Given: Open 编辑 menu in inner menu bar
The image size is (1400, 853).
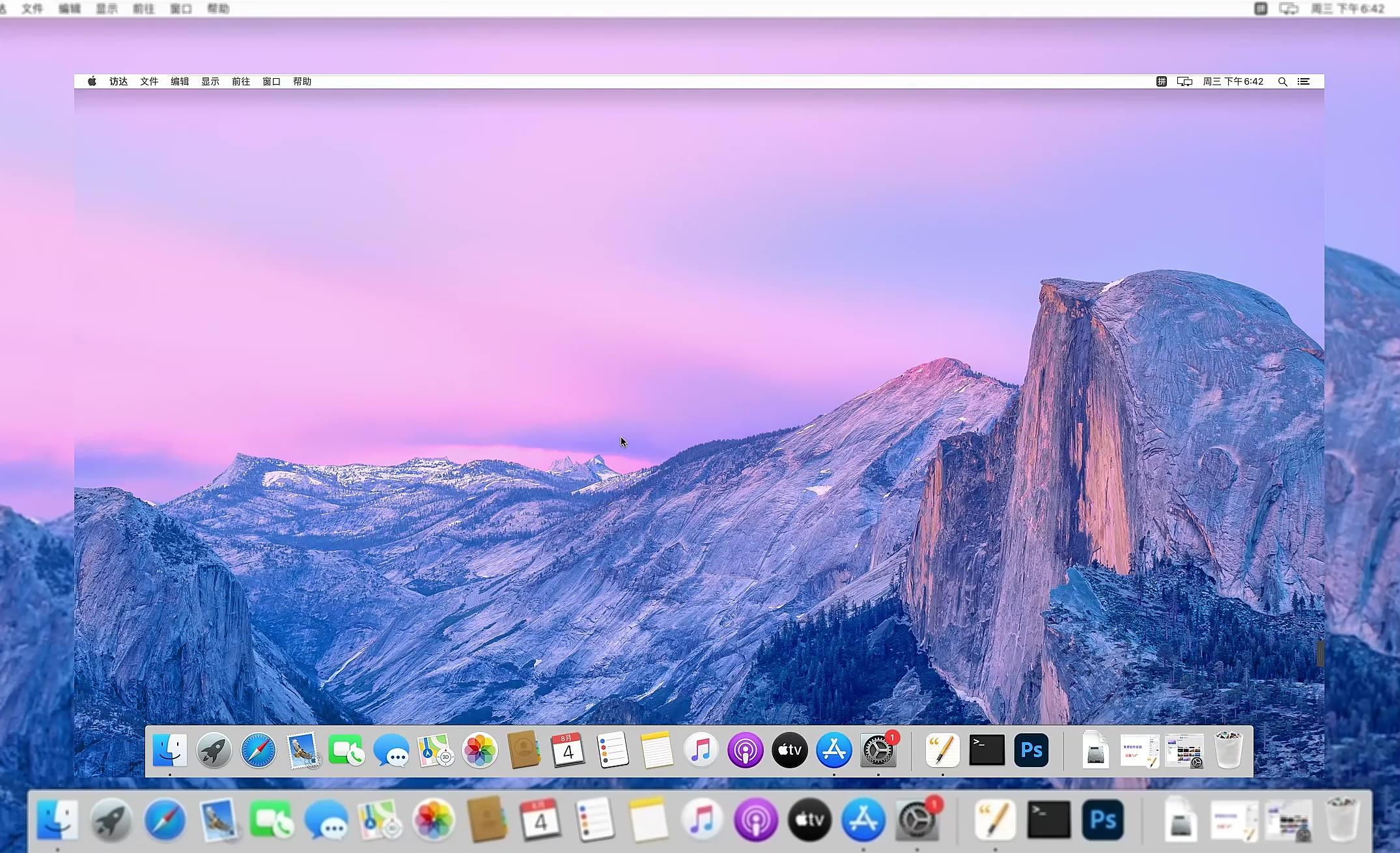Looking at the screenshot, I should pos(180,81).
